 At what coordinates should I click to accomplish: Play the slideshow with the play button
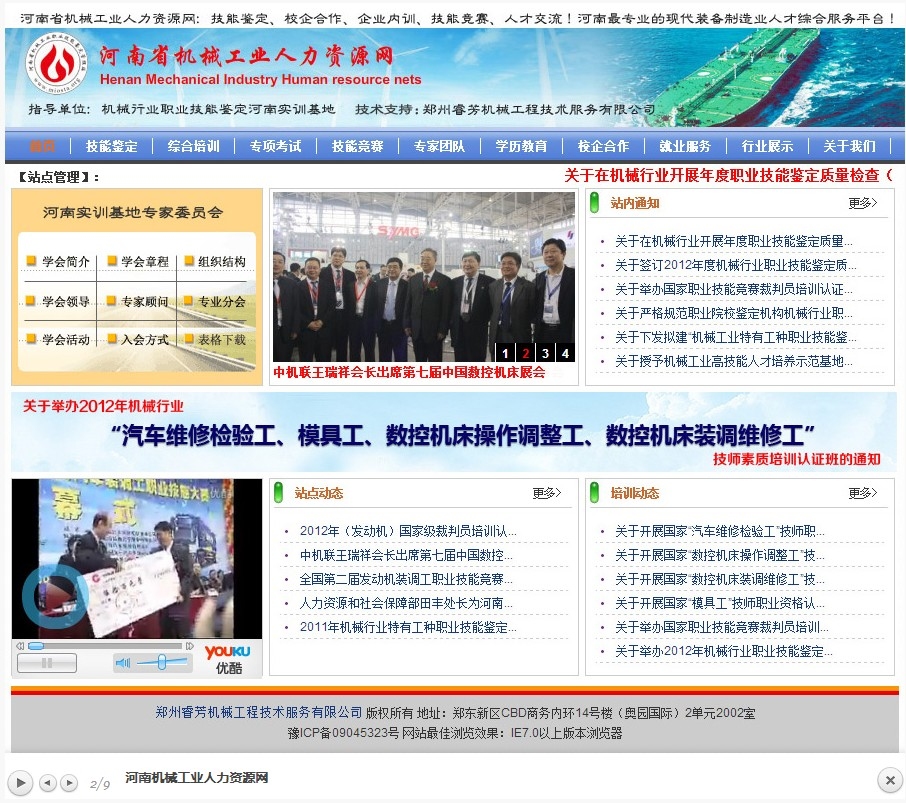(x=20, y=783)
